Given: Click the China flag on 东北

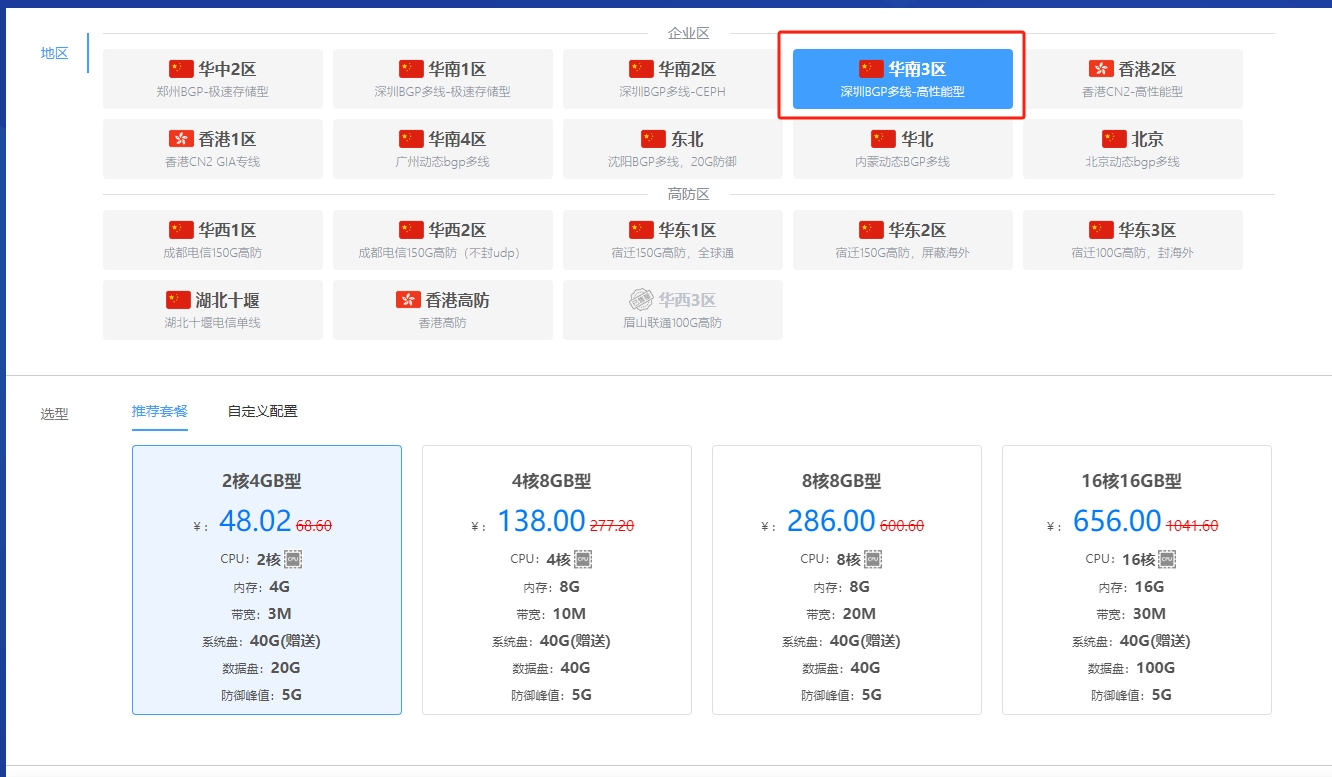Looking at the screenshot, I should pyautogui.click(x=653, y=139).
